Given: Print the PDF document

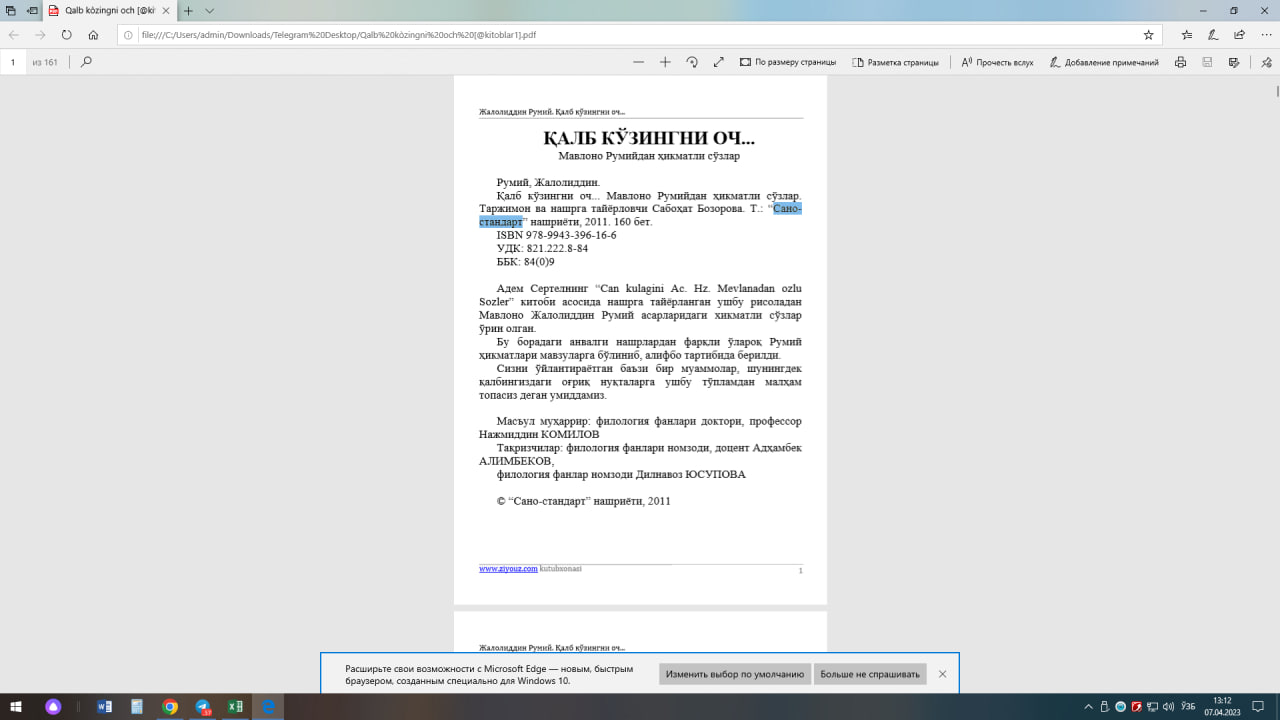Looking at the screenshot, I should click(1180, 61).
